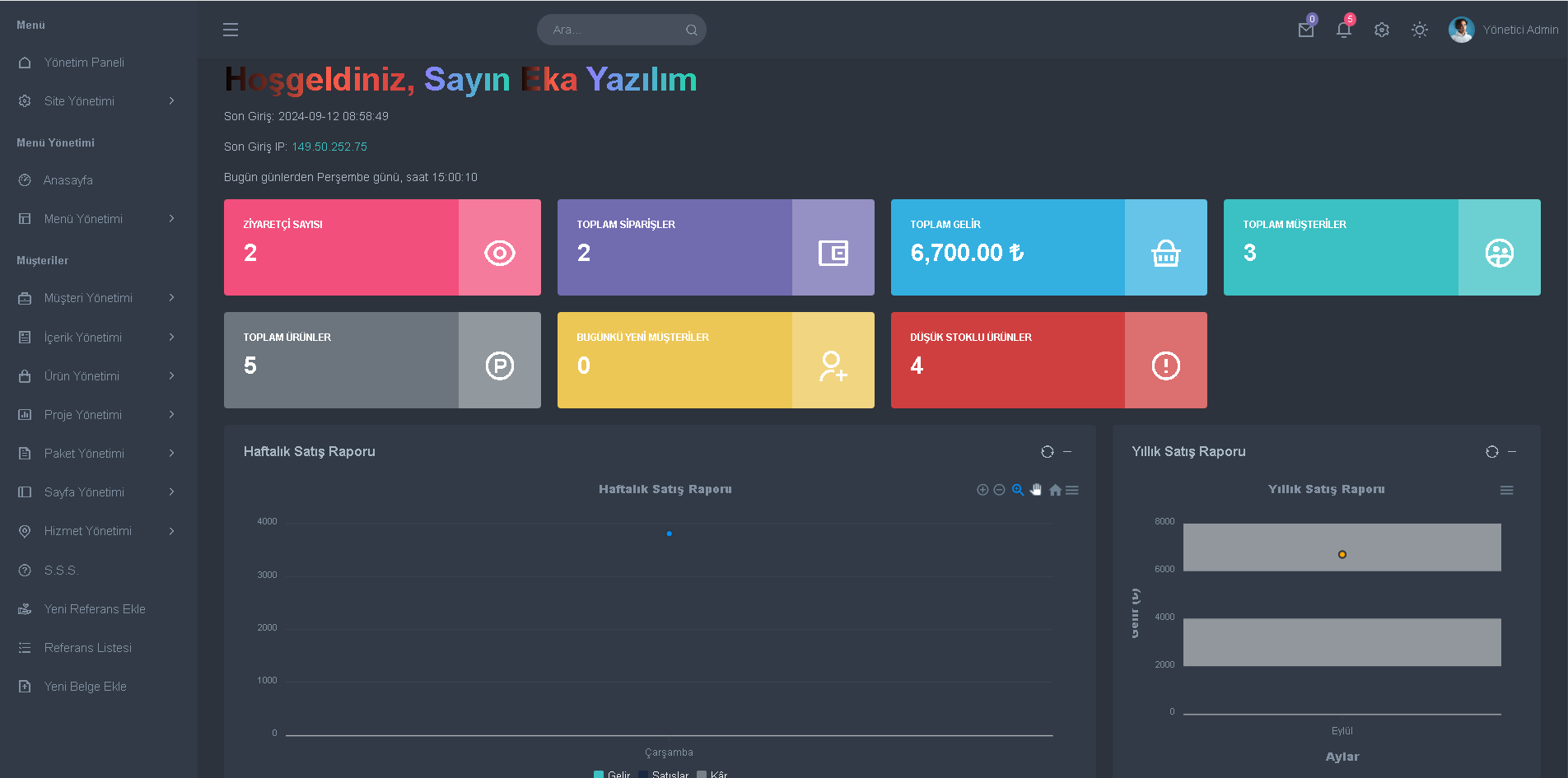This screenshot has height=778, width=1568.
Task: Open the Ziyaretçi Sayısı card
Action: [x=382, y=247]
